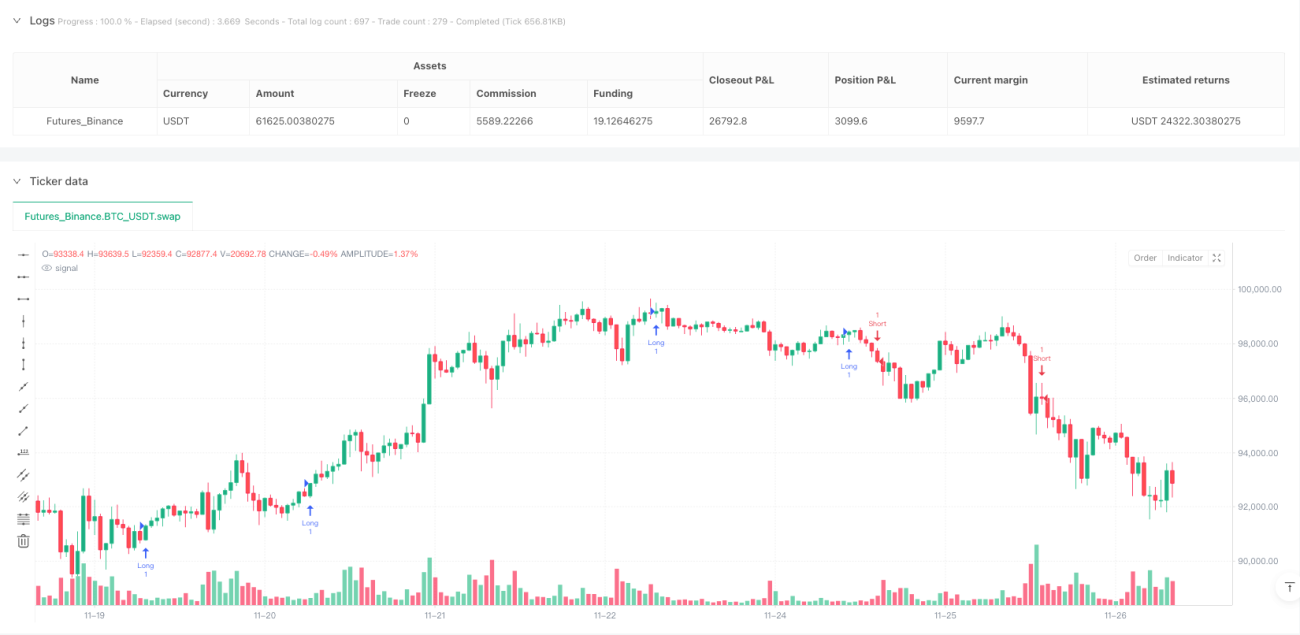Click the 11-22 date marker on axis
Image resolution: width=1300 pixels, height=635 pixels.
click(604, 617)
